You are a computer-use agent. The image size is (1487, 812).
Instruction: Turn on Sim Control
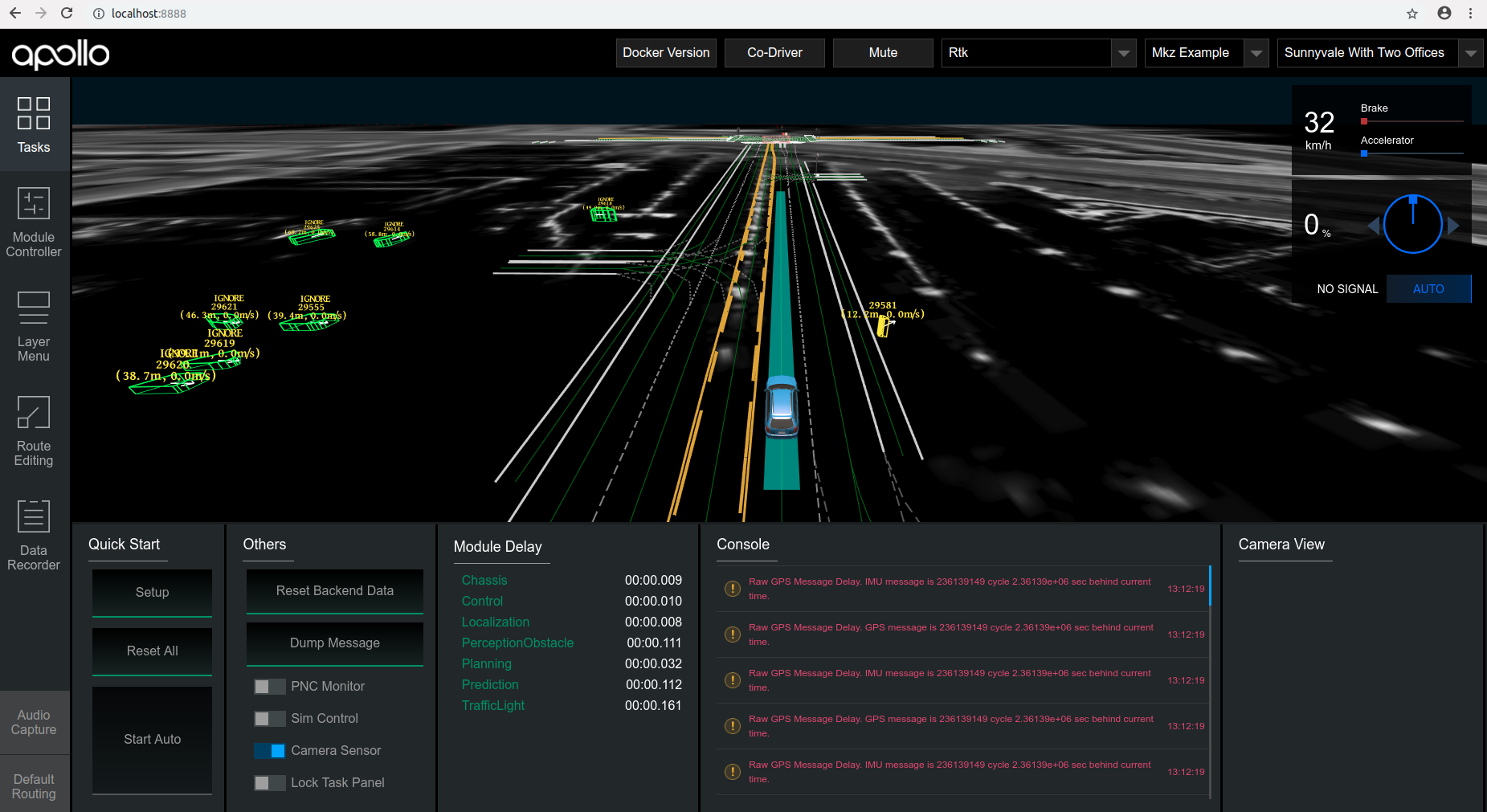coord(270,718)
